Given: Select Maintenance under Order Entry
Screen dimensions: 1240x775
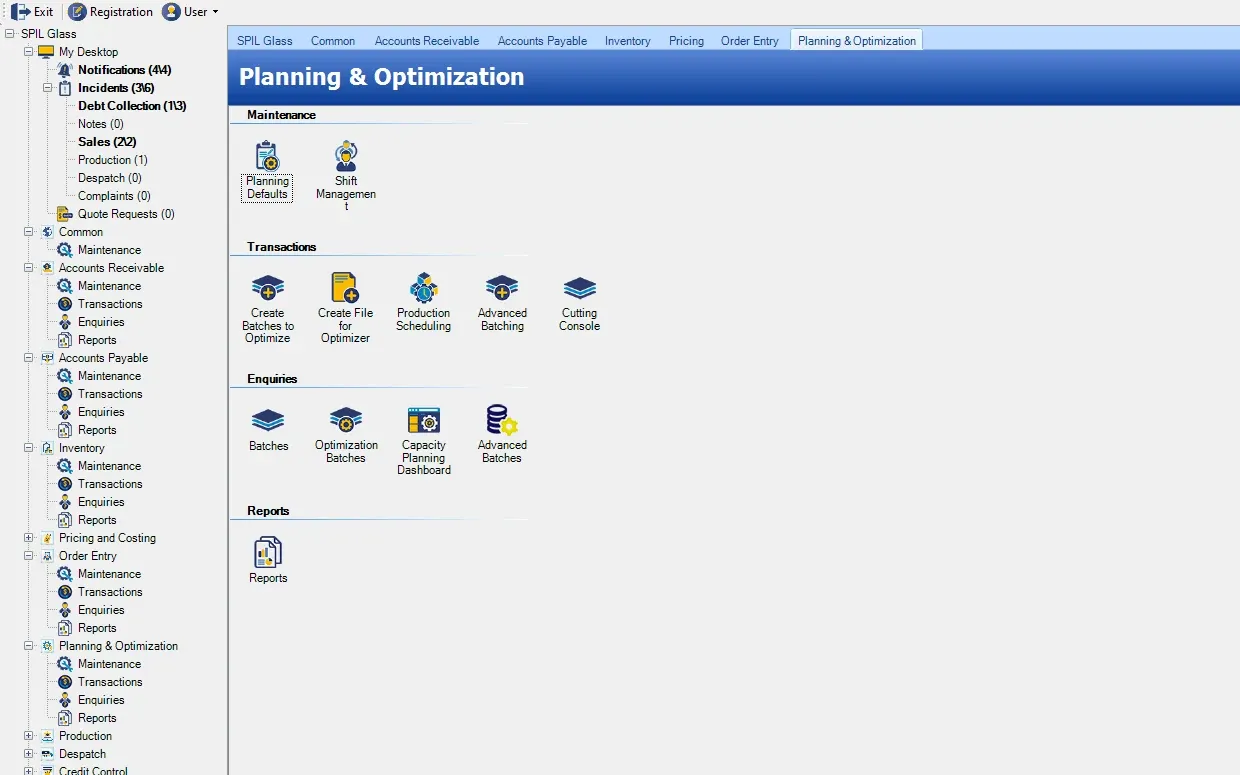Looking at the screenshot, I should point(109,574).
